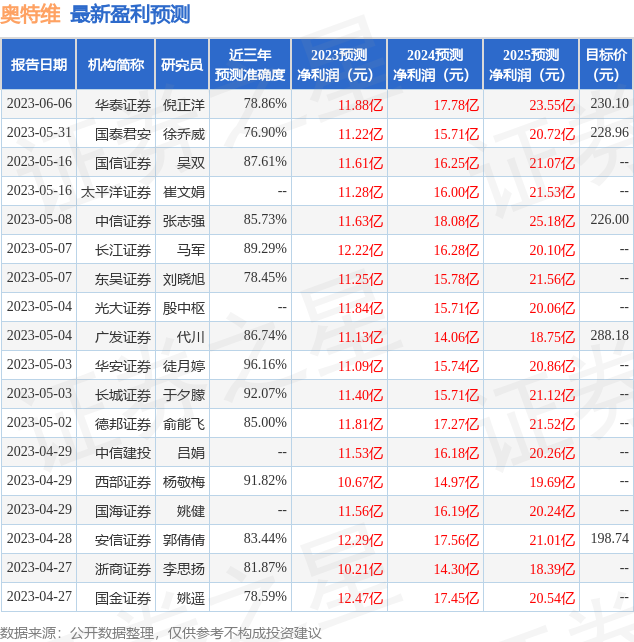Select the 研究员 column header
The height and width of the screenshot is (642, 634).
point(182,64)
